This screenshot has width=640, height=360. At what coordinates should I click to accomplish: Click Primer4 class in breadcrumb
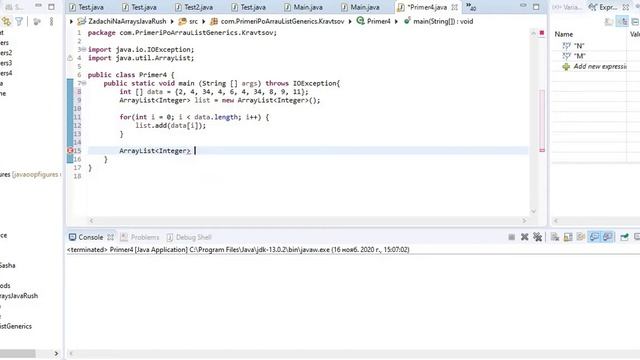pos(373,21)
